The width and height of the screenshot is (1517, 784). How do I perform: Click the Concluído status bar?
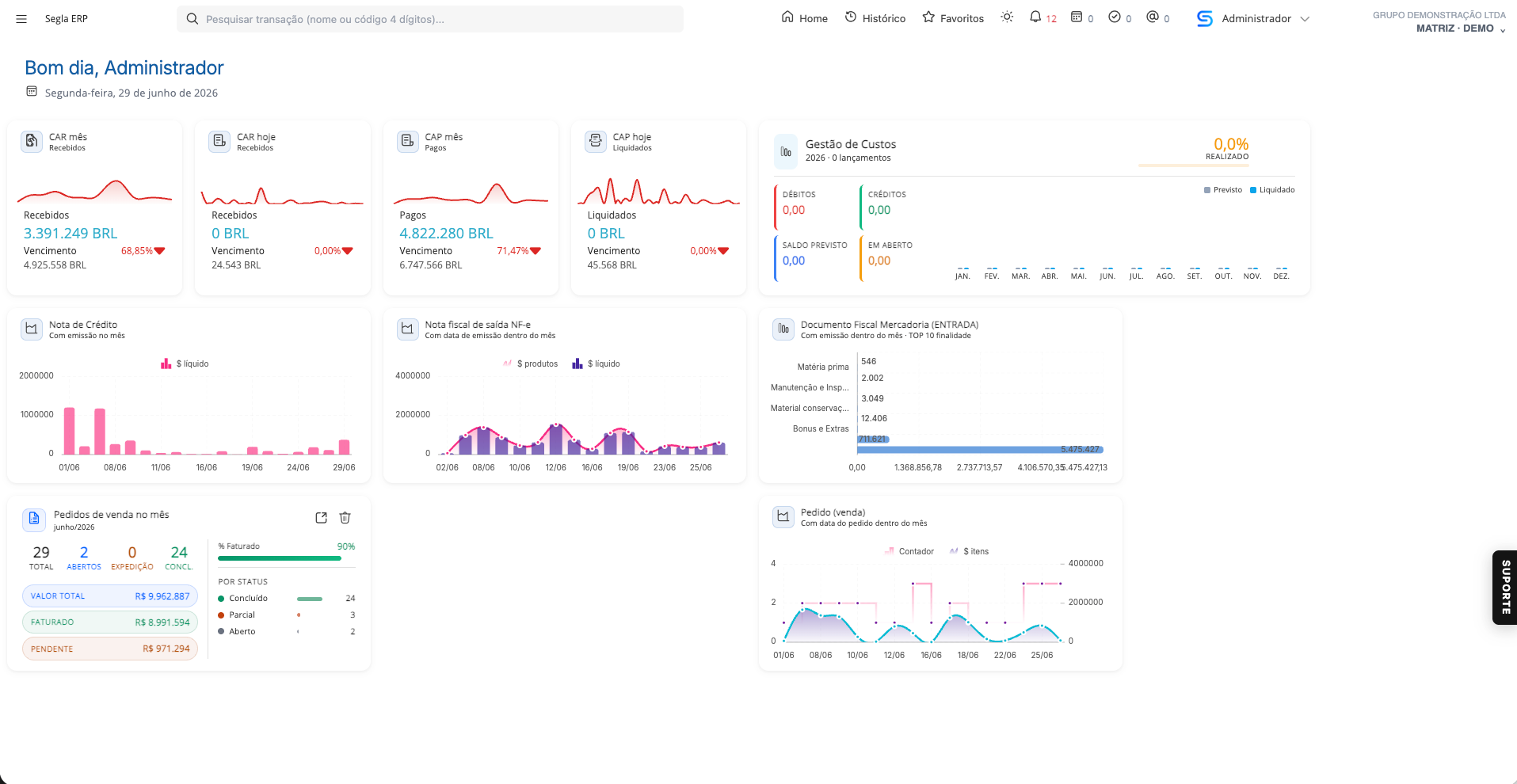310,599
